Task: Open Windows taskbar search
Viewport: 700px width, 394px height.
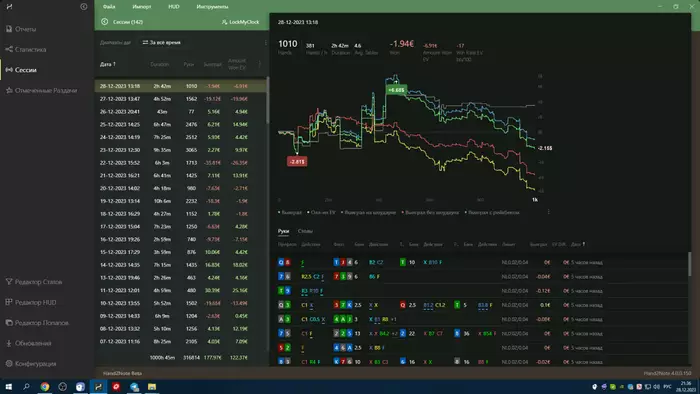Action: pyautogui.click(x=26, y=387)
